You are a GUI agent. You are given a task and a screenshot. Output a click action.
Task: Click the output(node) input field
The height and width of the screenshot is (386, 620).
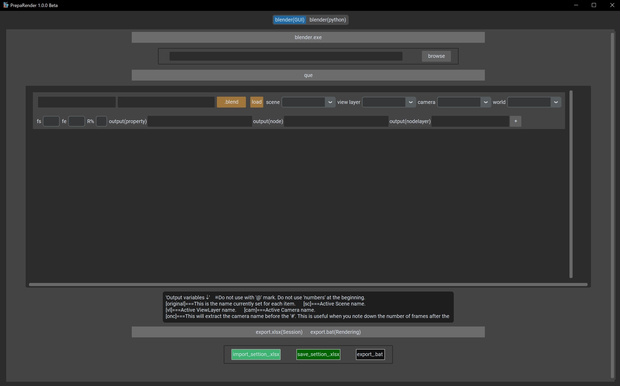click(336, 121)
